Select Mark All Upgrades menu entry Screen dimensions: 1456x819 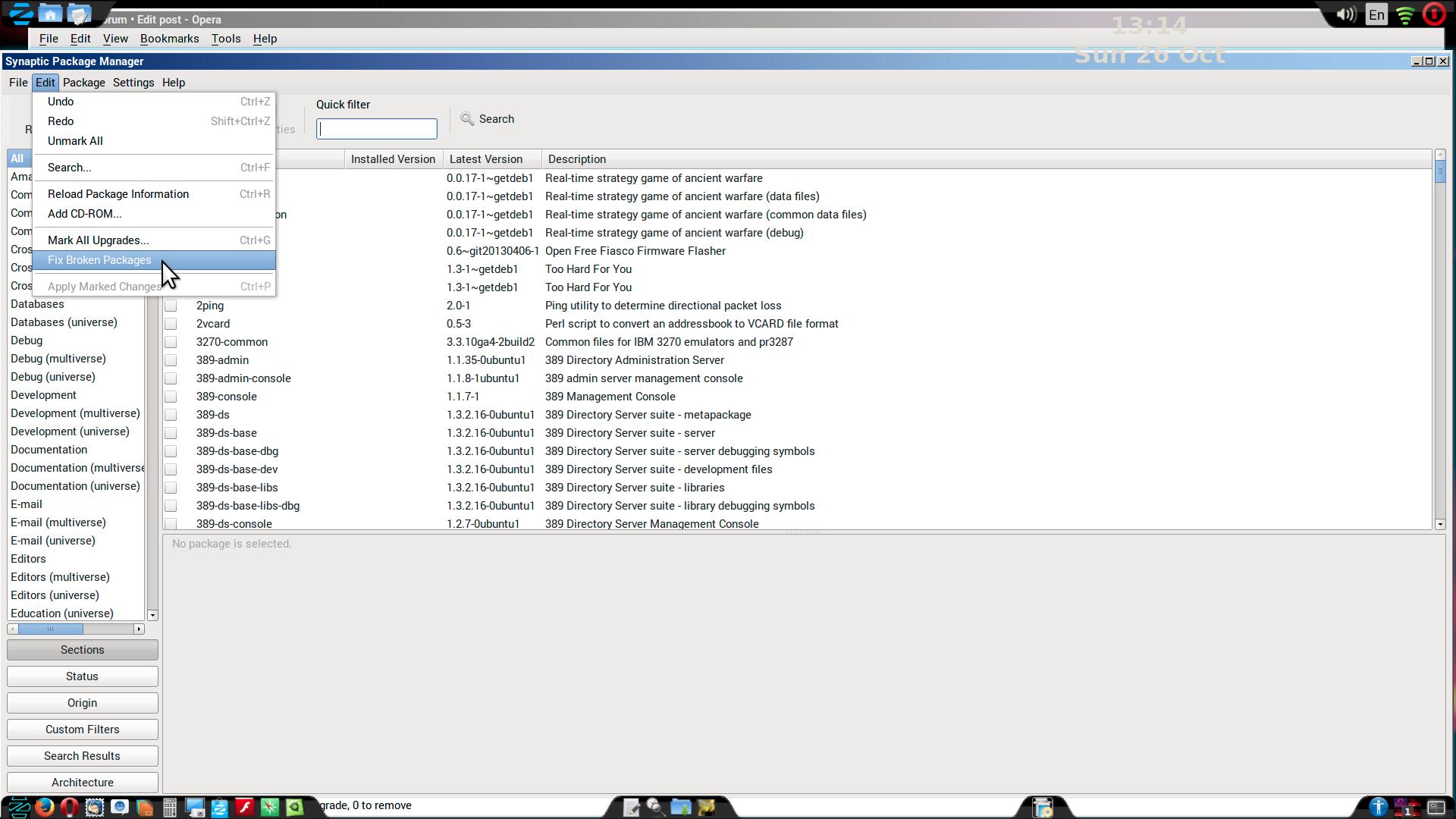pos(98,240)
